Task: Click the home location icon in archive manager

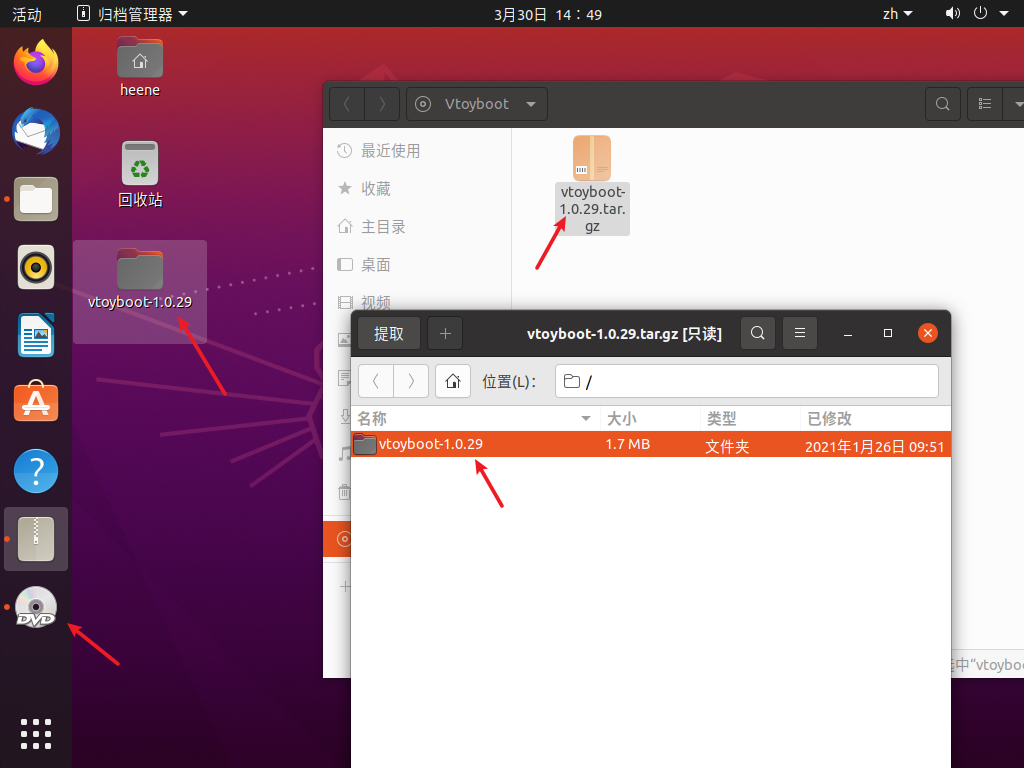Action: click(x=453, y=381)
